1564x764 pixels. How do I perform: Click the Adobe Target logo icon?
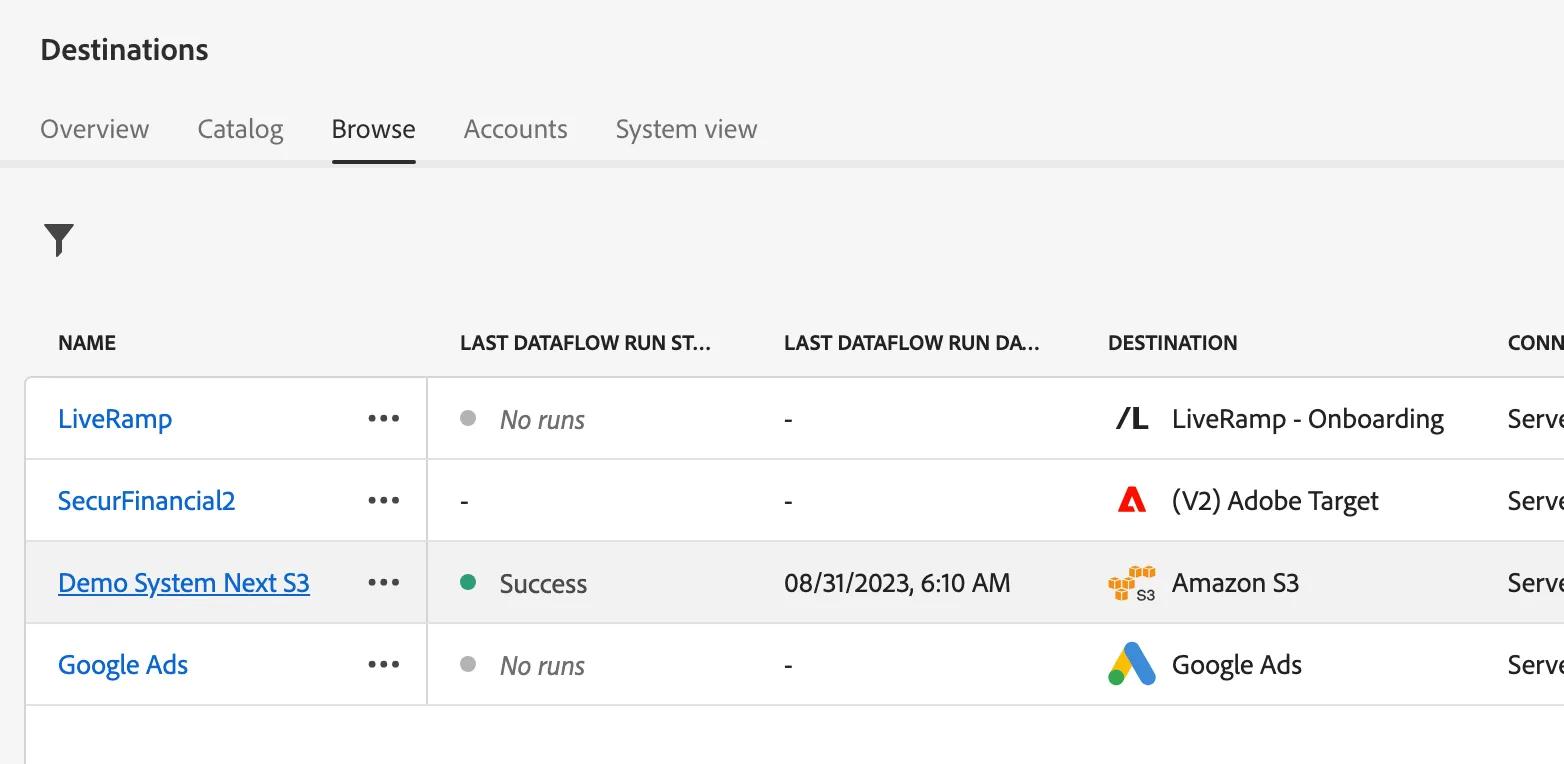coord(1132,500)
